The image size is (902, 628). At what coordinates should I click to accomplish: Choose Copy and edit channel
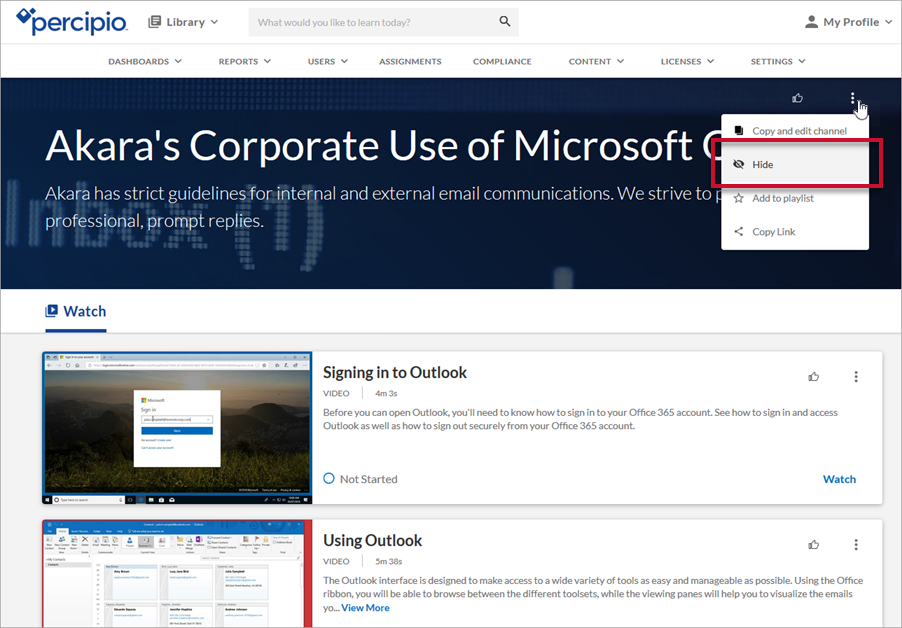(x=795, y=131)
